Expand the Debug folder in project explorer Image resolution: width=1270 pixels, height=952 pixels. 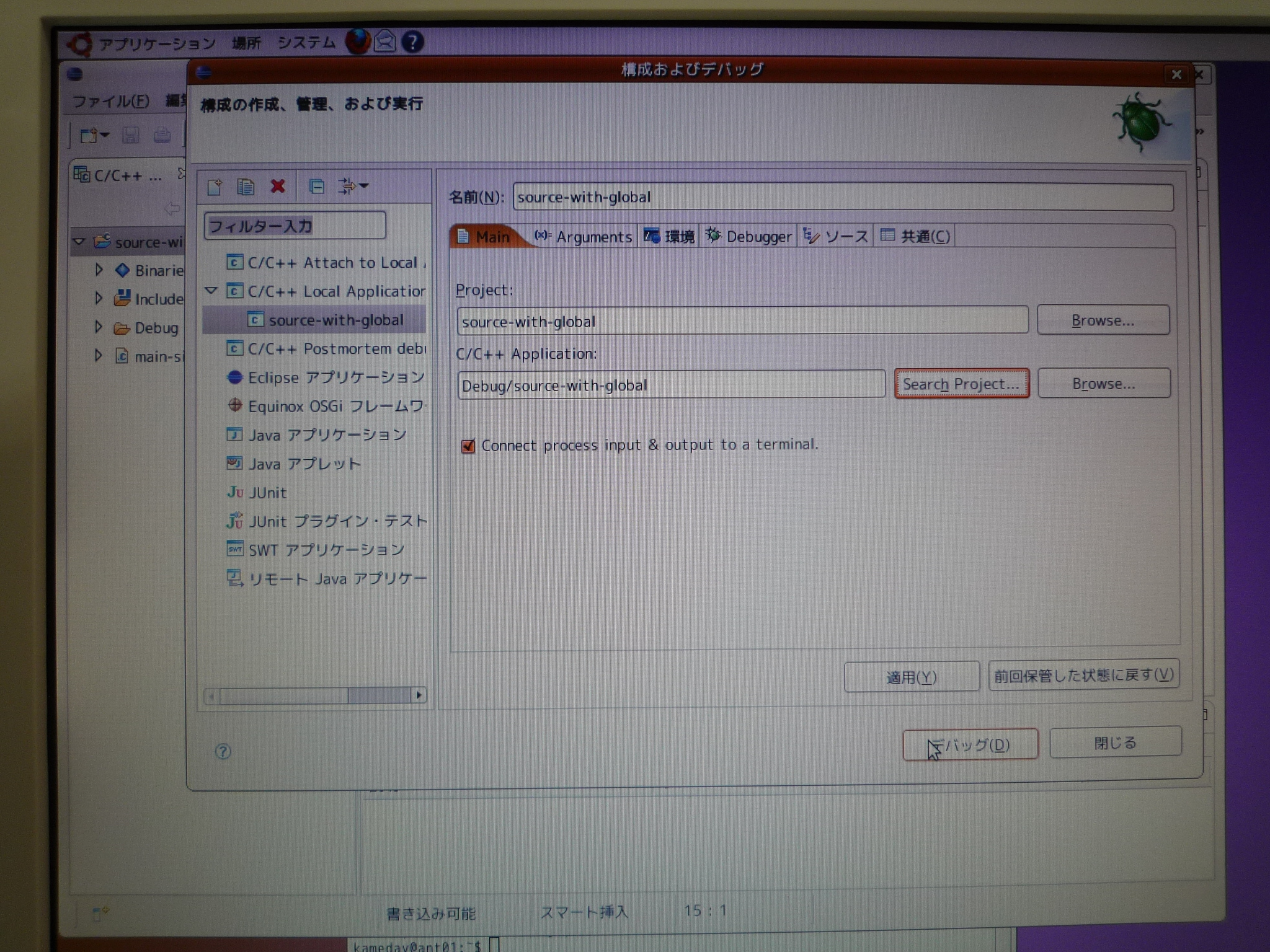click(x=99, y=327)
